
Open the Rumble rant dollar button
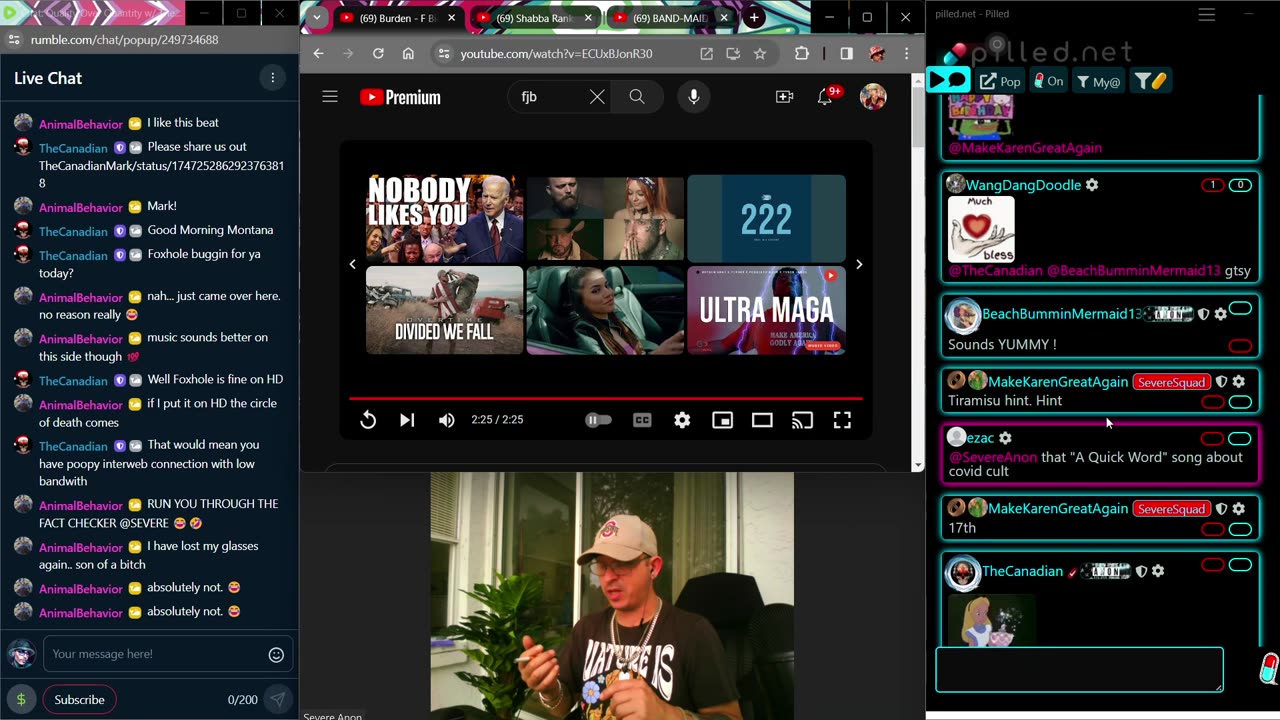pos(21,700)
